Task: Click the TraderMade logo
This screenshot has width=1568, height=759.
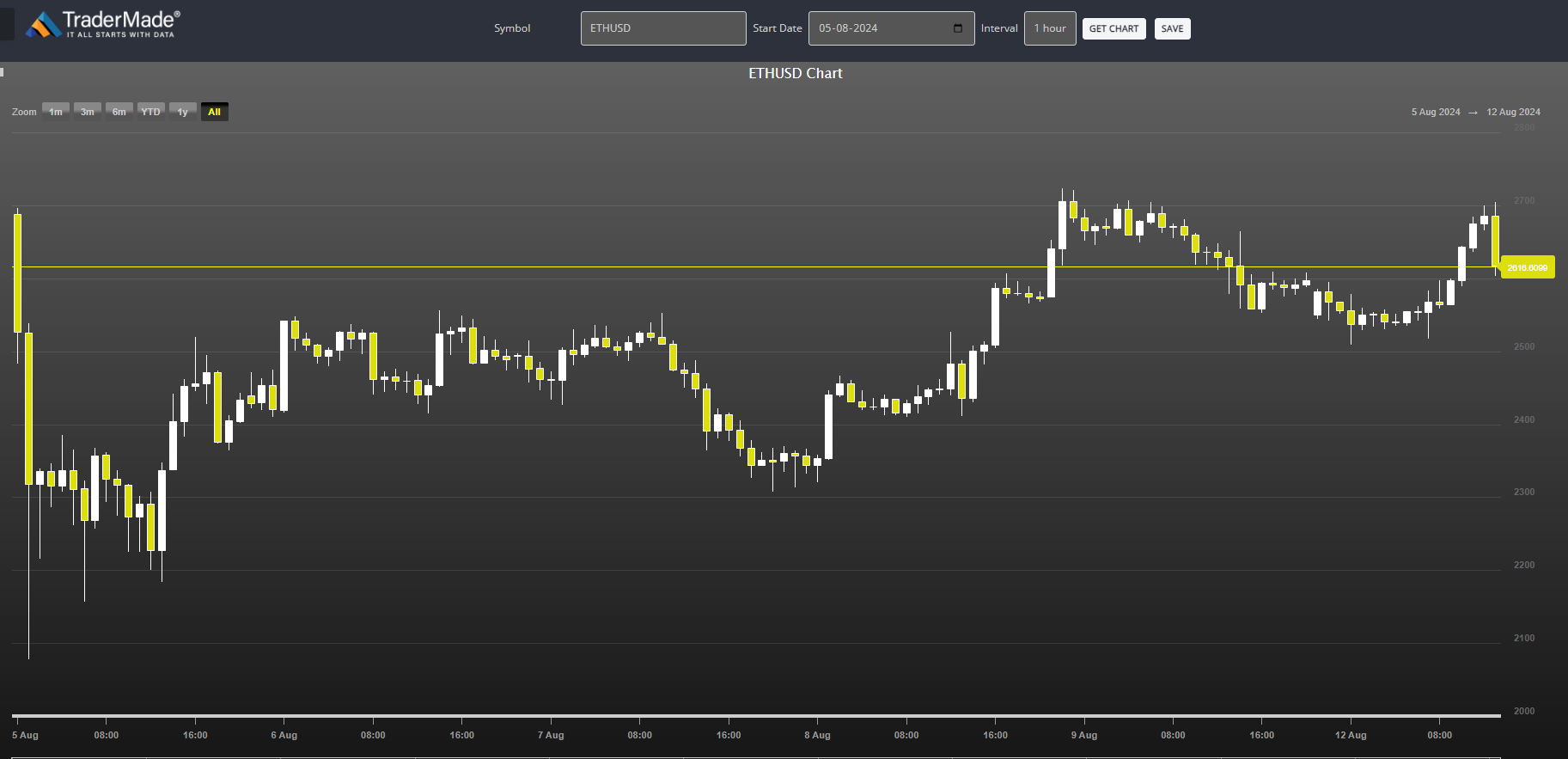Action: point(103,24)
